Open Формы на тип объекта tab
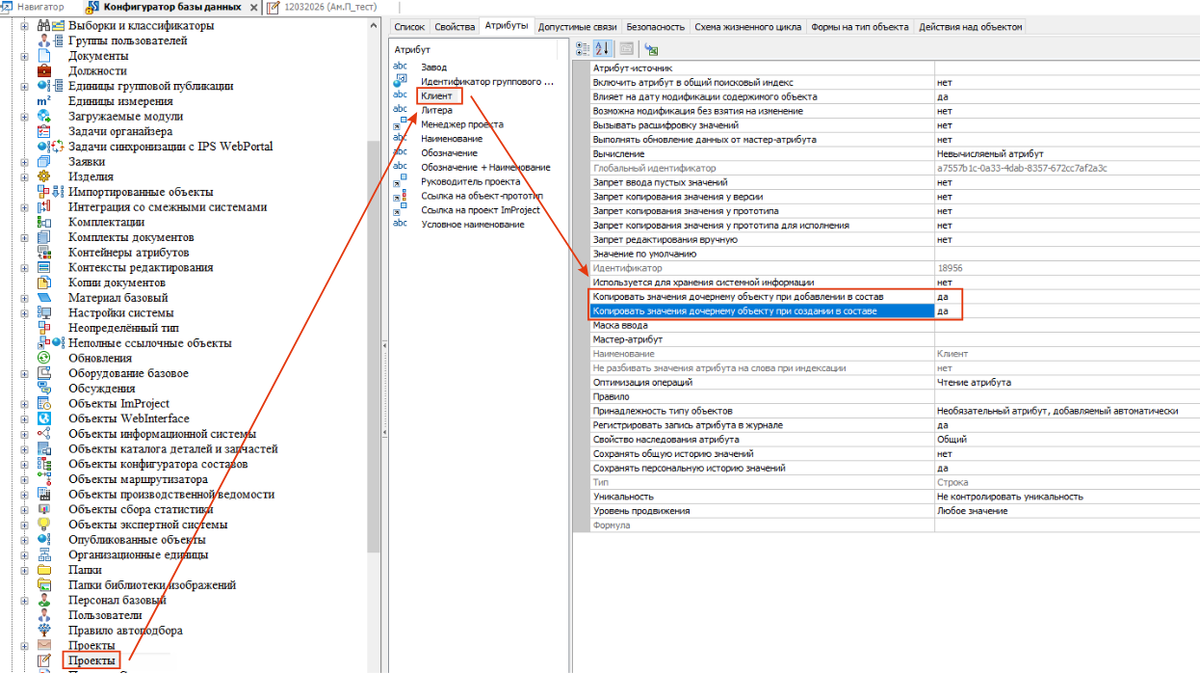The image size is (1200, 674). point(860,27)
